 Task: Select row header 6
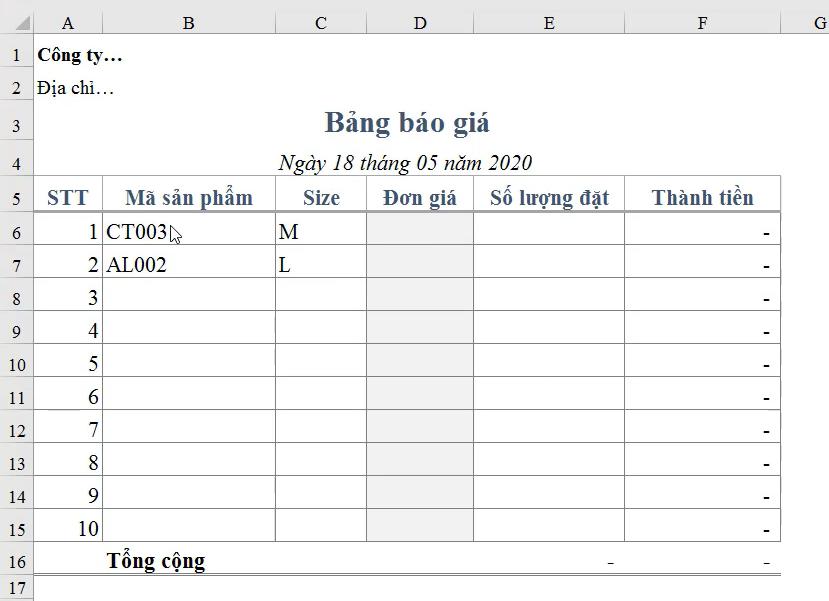pos(16,231)
